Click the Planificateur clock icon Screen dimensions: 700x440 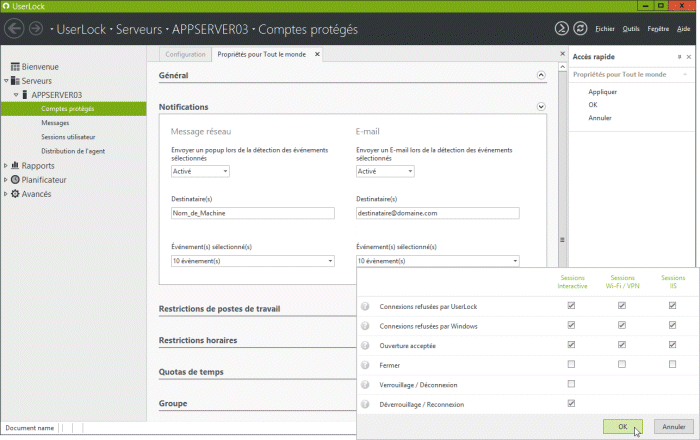[x=15, y=179]
